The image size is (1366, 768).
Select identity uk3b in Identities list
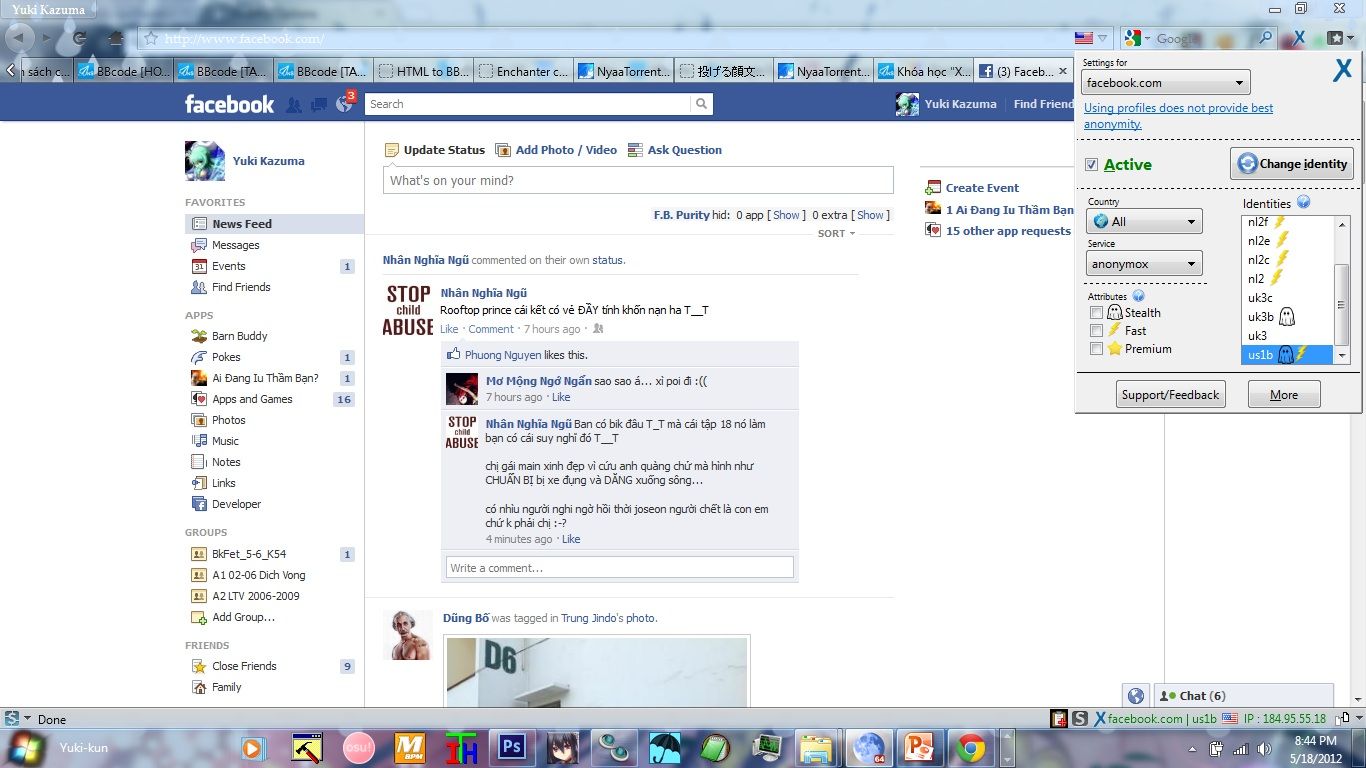[x=1288, y=317]
